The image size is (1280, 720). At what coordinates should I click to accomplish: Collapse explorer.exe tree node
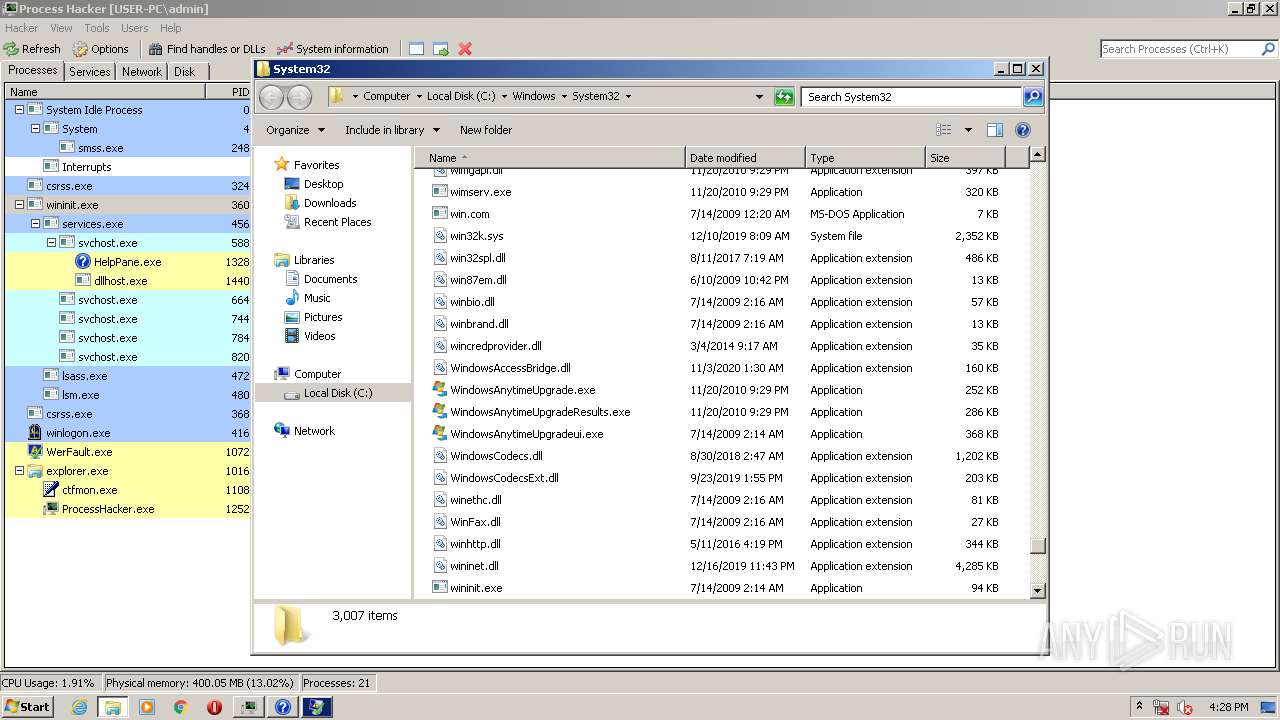(18, 471)
